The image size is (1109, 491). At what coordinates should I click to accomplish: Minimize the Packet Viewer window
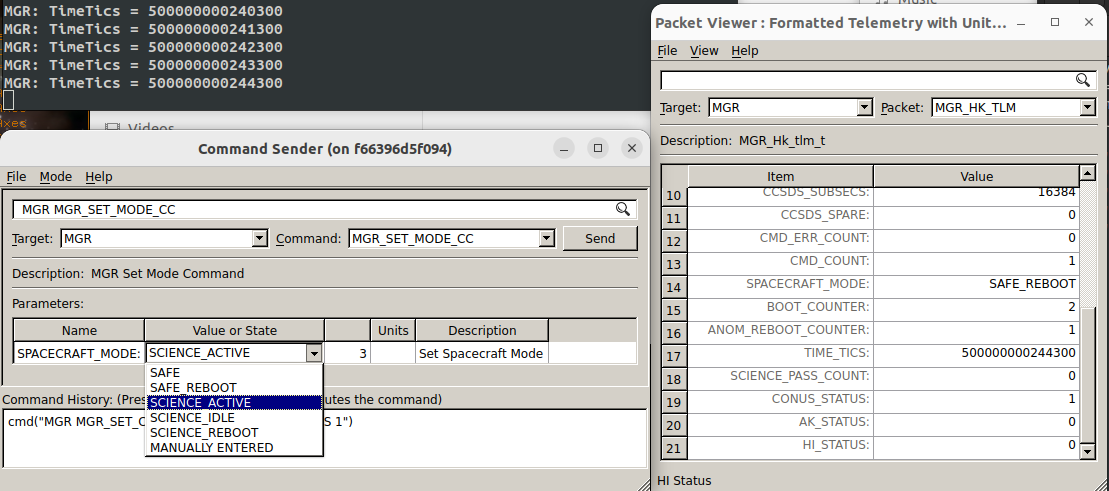(1021, 23)
